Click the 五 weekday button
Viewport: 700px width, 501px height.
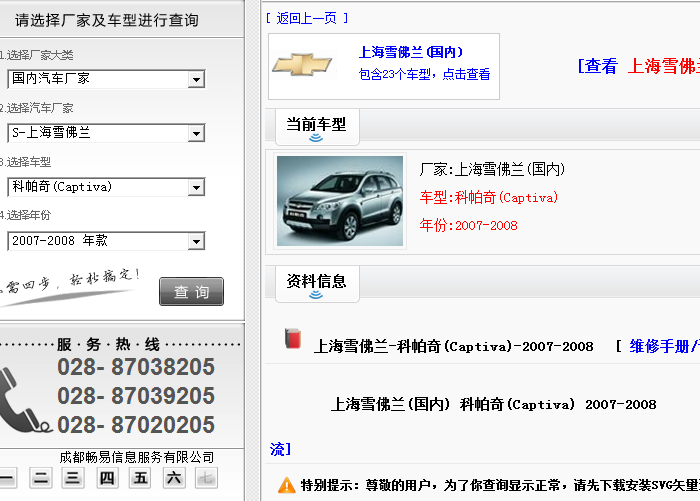tap(140, 478)
